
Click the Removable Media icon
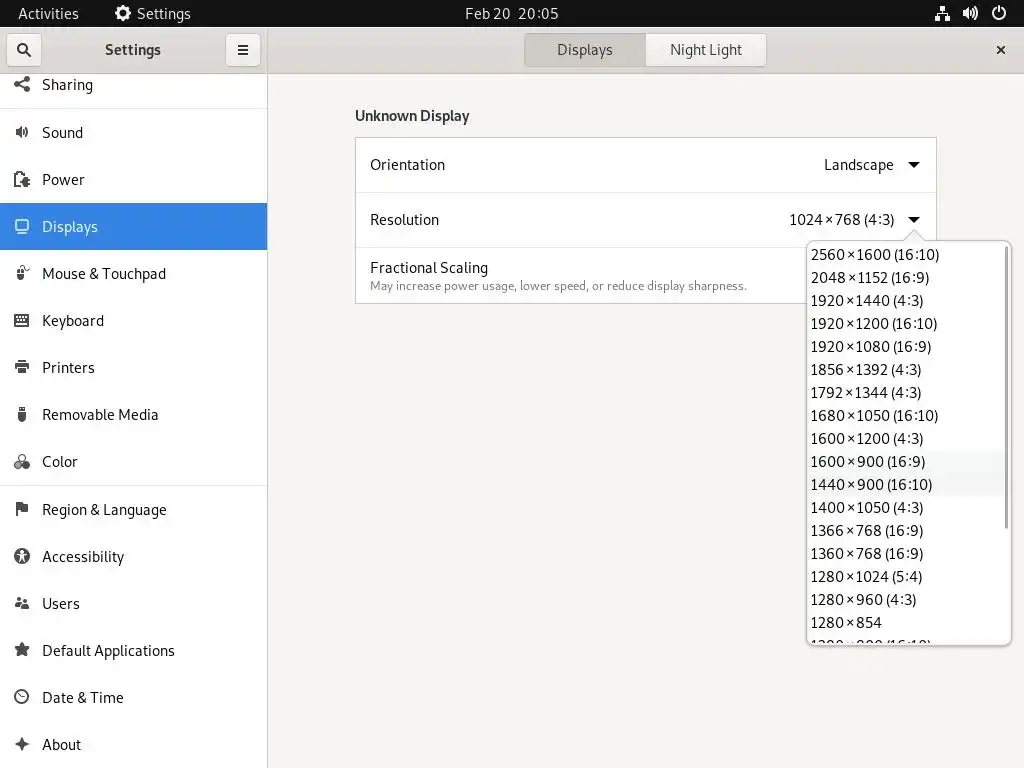point(22,415)
